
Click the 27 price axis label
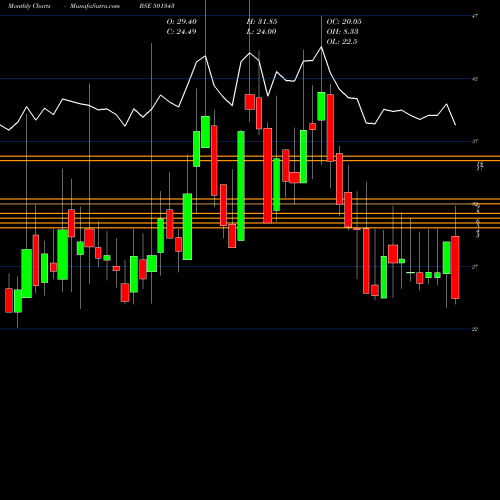475,267
